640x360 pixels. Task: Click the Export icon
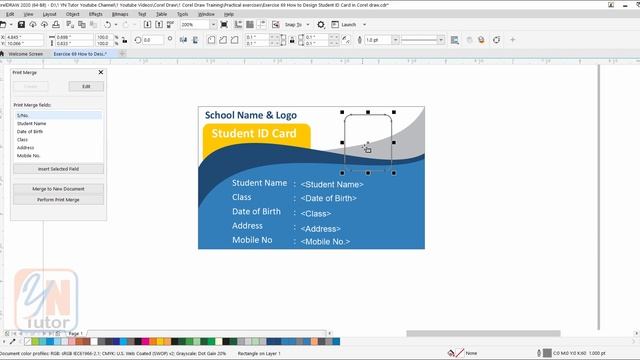(x=159, y=24)
